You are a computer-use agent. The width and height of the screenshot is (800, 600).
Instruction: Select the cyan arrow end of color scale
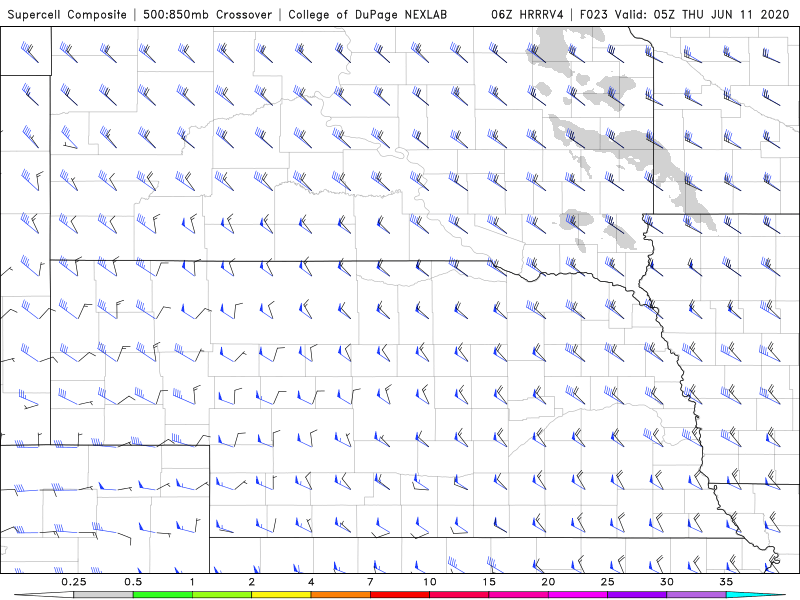756,595
